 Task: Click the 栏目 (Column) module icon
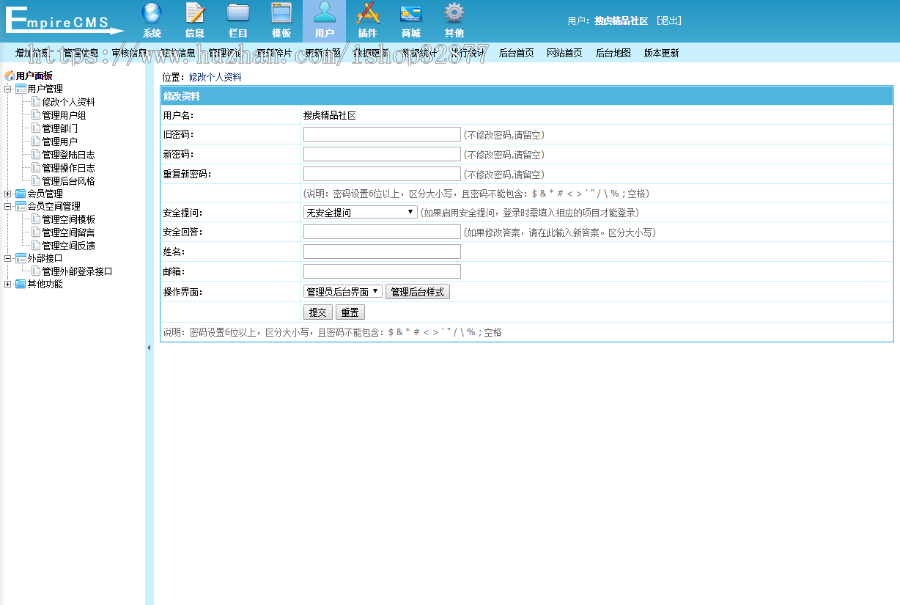click(238, 21)
